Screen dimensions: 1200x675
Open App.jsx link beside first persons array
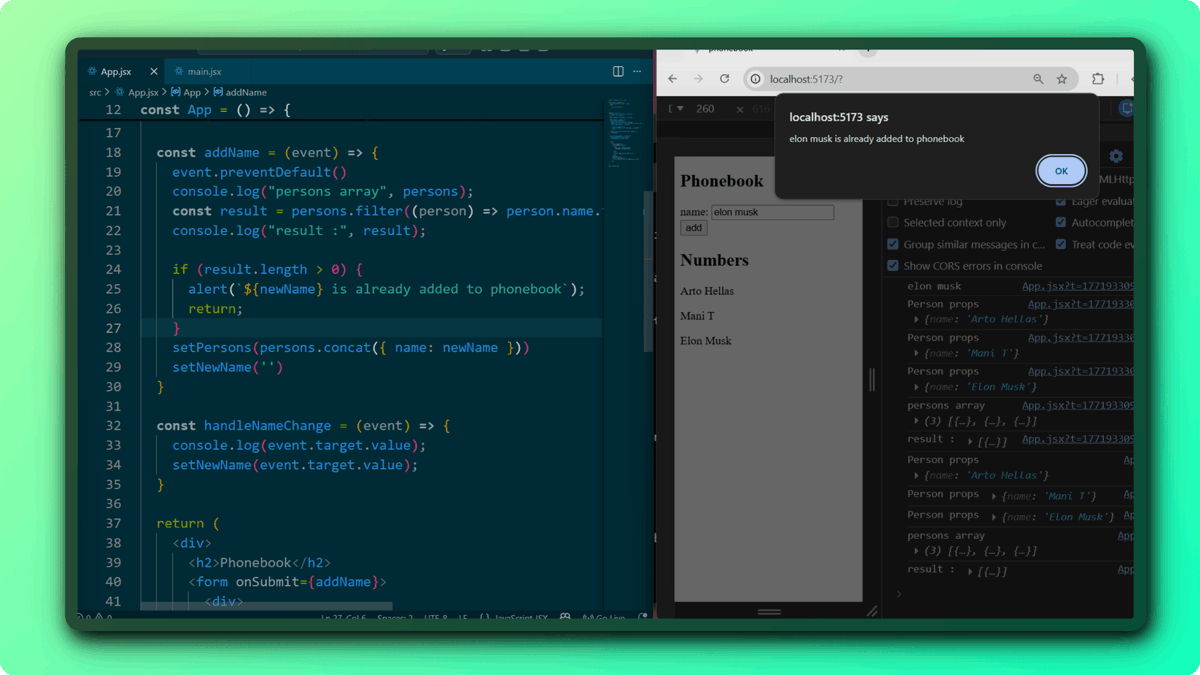click(x=1077, y=406)
